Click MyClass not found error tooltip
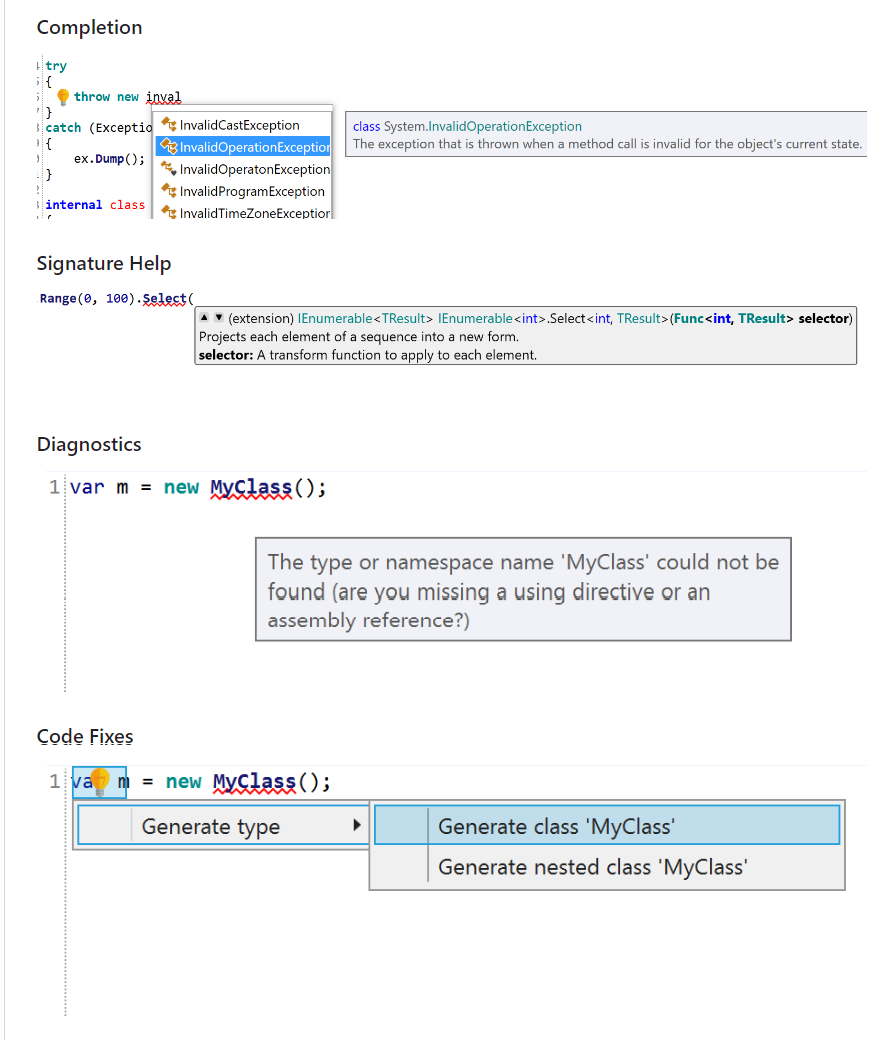The image size is (884, 1040). pyautogui.click(x=523, y=590)
